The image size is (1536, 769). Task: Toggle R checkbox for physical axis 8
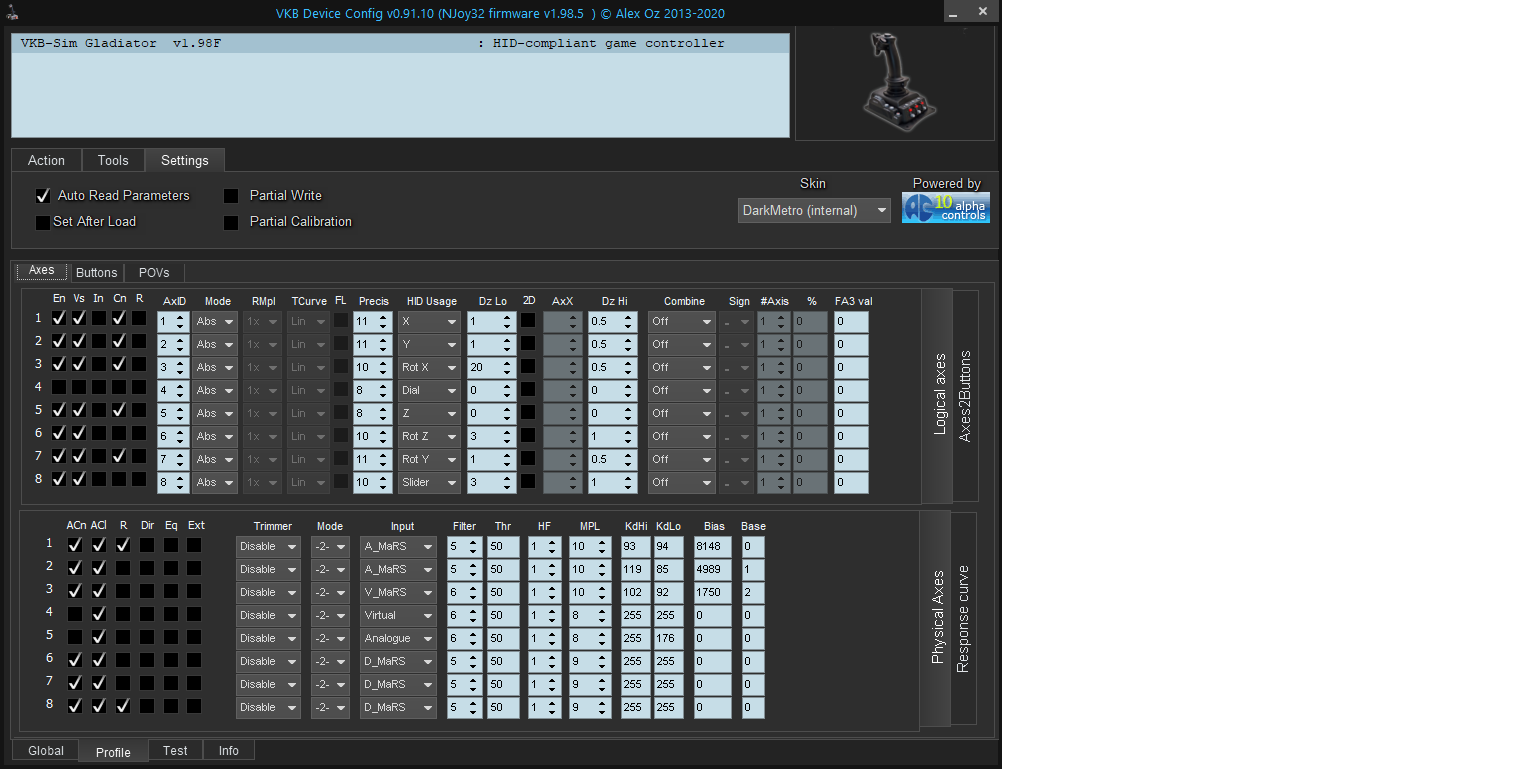(x=123, y=706)
